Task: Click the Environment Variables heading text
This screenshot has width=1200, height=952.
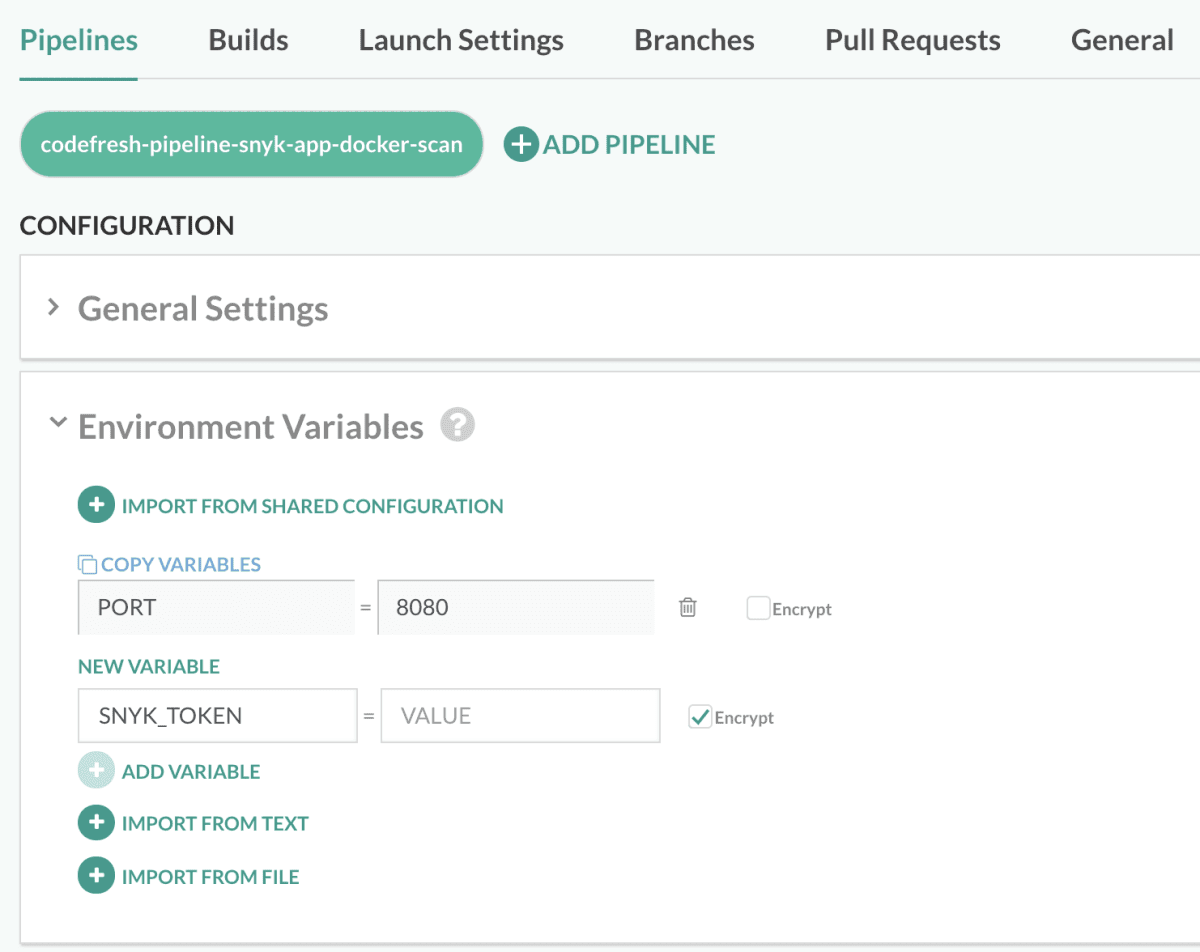Action: [x=251, y=427]
